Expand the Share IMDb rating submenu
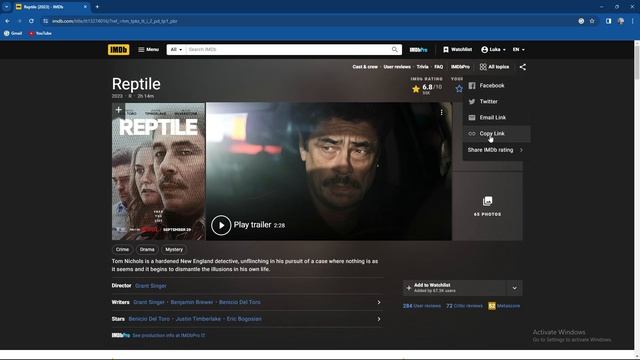Image resolution: width=640 pixels, height=360 pixels. (496, 150)
